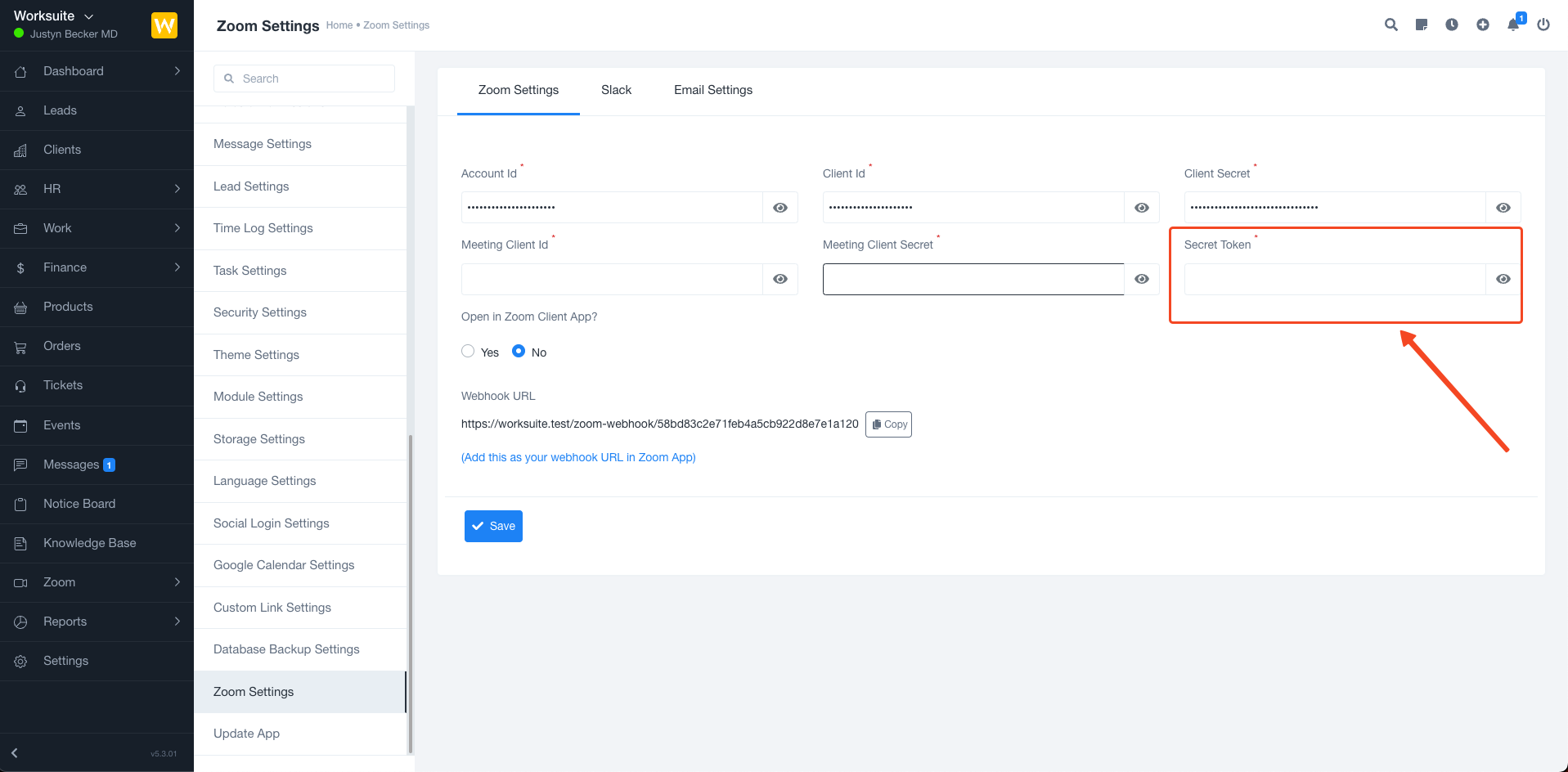The image size is (1568, 772).
Task: Switch to the Zoom Settings tab
Action: [x=519, y=90]
